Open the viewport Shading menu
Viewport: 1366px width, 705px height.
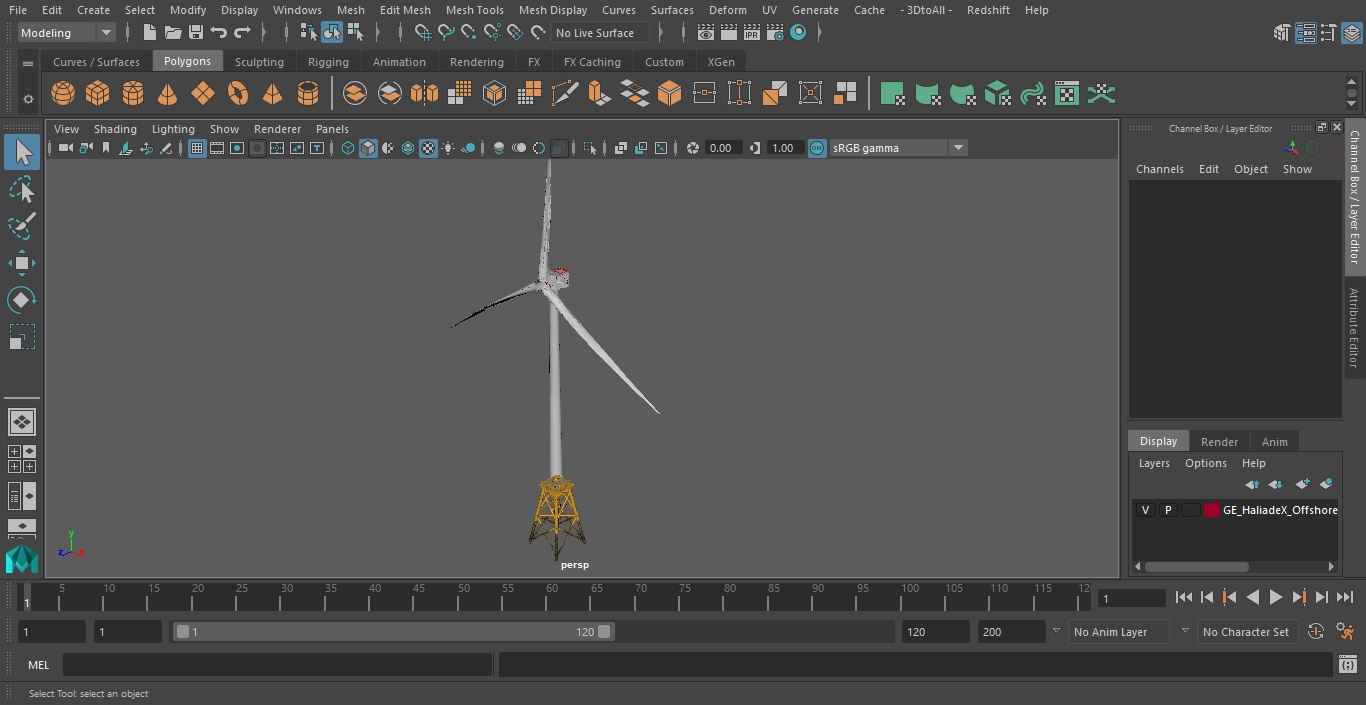coord(115,129)
